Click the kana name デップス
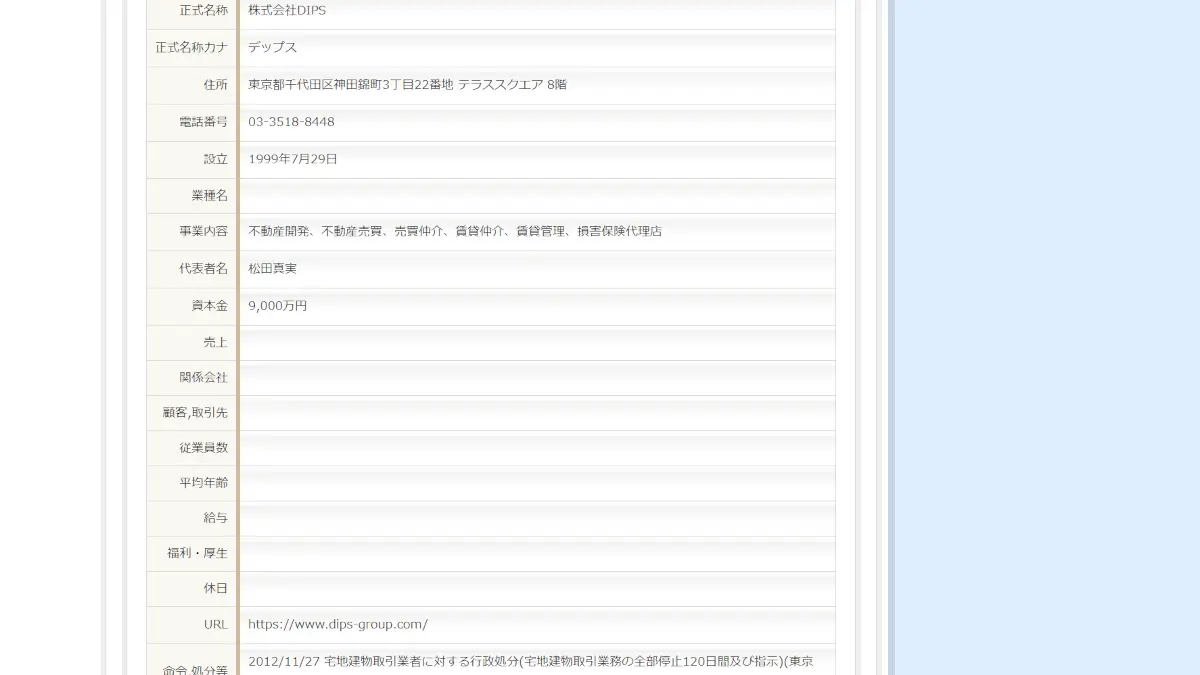 pyautogui.click(x=273, y=48)
